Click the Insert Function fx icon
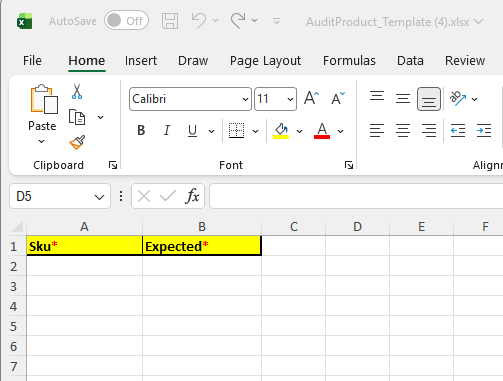 coord(192,196)
